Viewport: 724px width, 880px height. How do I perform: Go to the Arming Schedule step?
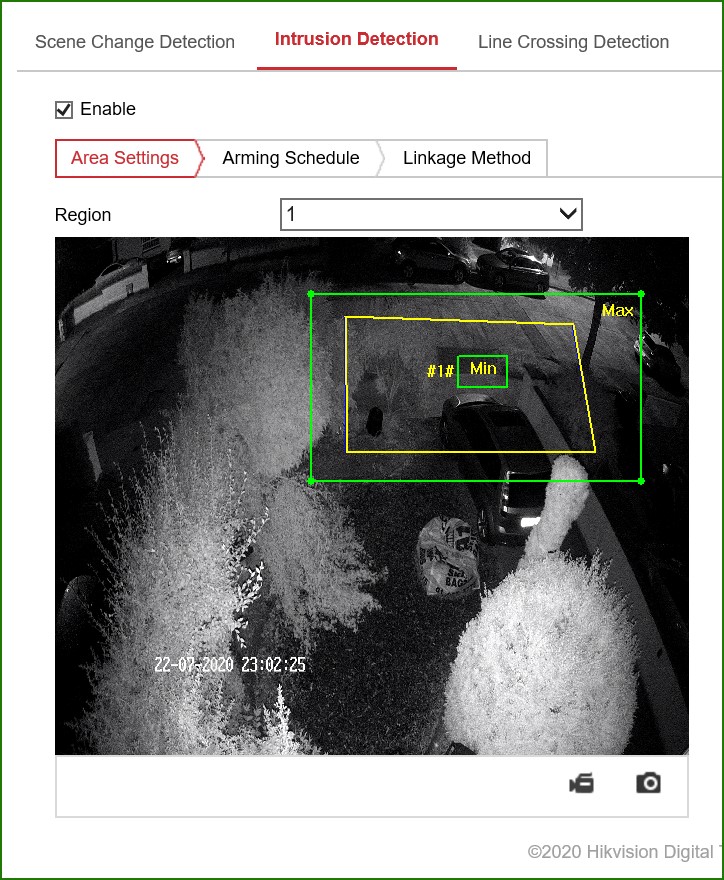click(x=290, y=158)
